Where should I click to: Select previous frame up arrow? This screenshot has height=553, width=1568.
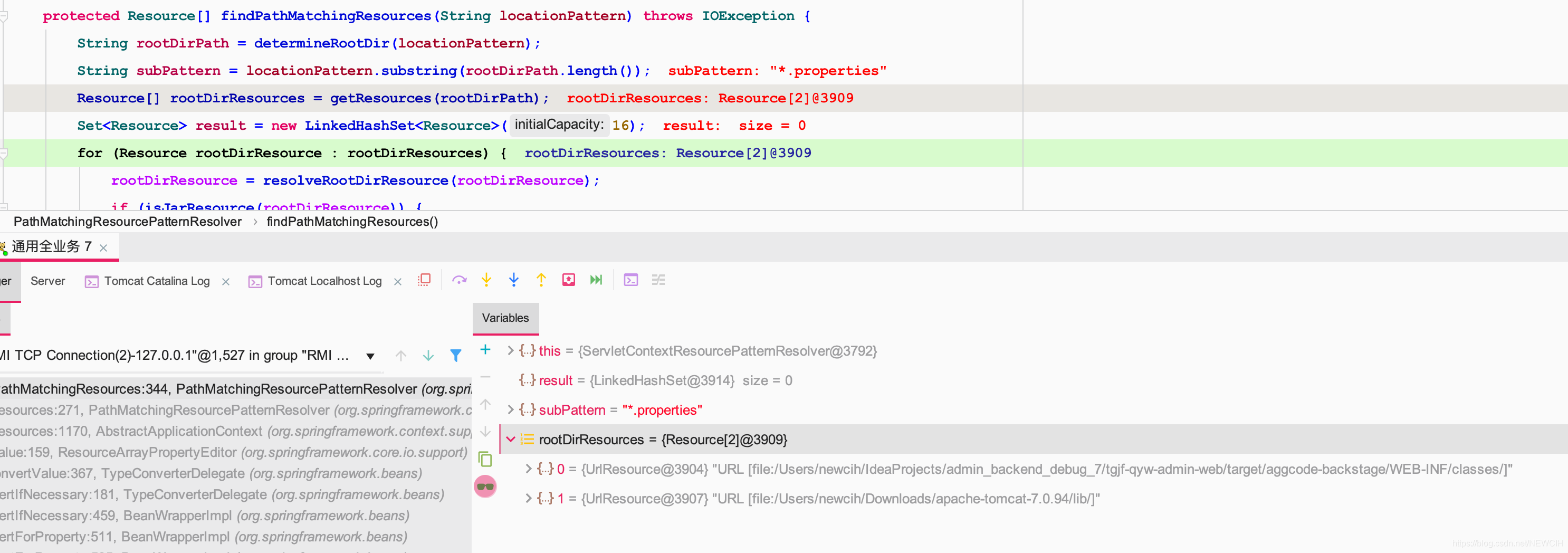point(400,356)
